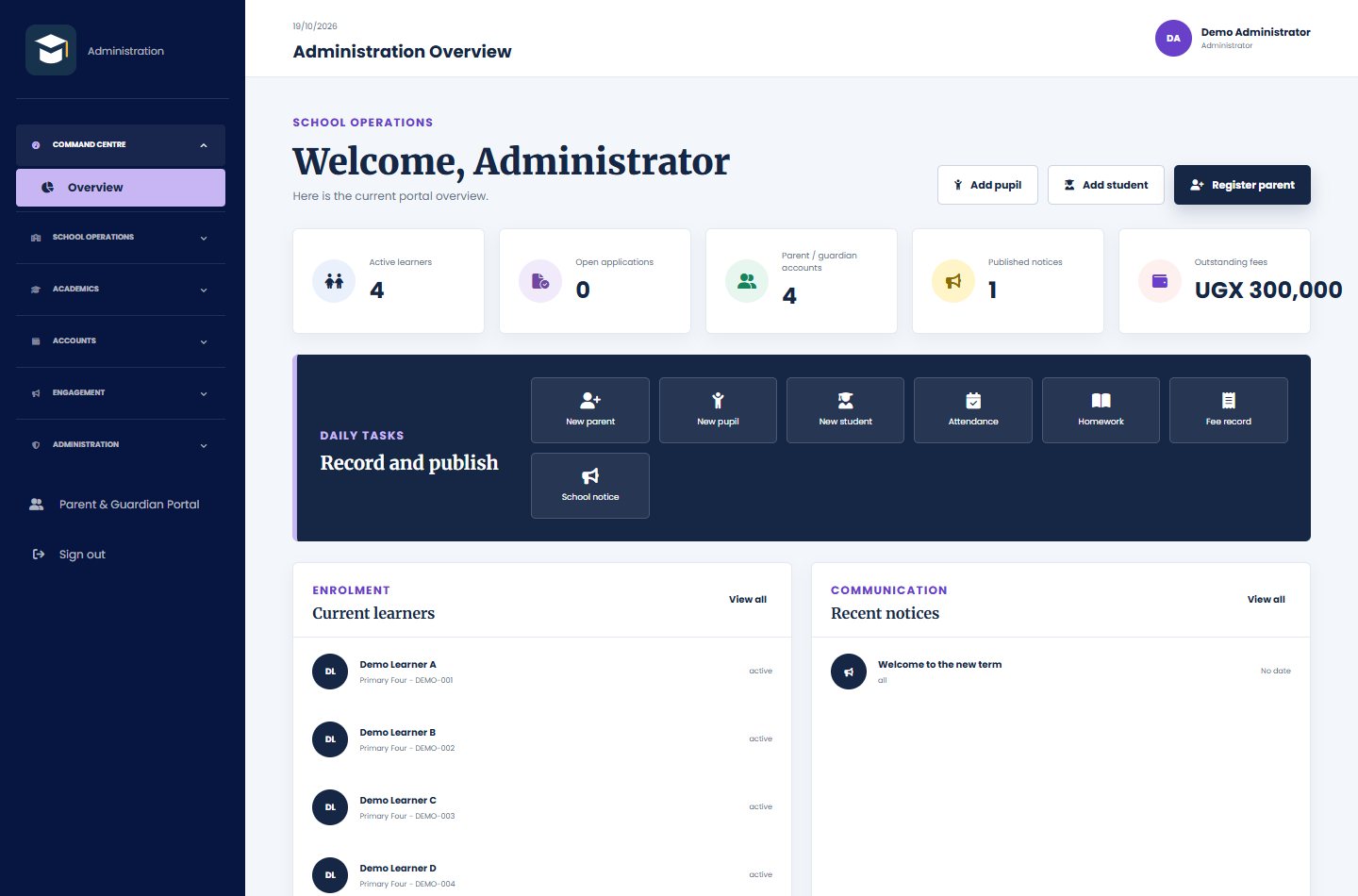Click the Open applications file icon
Image resolution: width=1358 pixels, height=896 pixels.
click(540, 281)
